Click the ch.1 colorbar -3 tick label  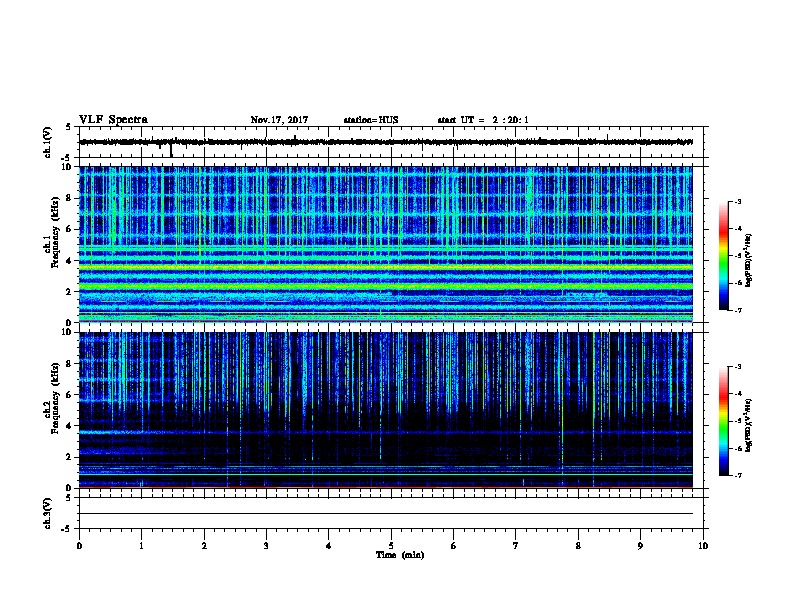737,201
